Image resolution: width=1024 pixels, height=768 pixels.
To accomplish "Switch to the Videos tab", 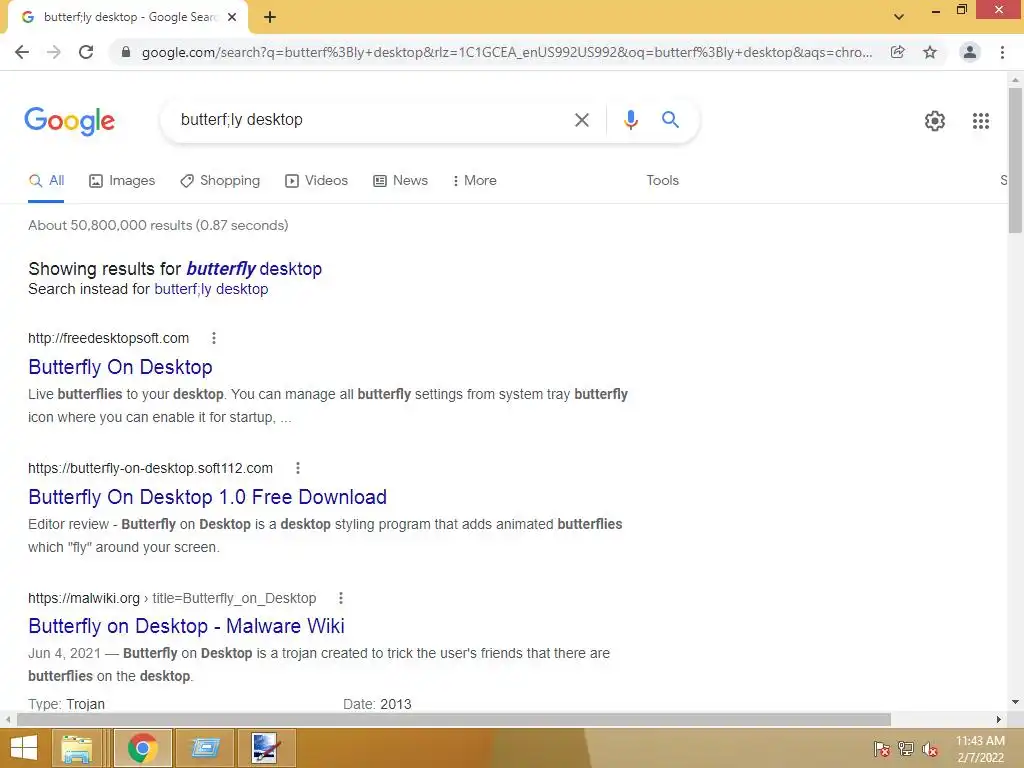I will 317,181.
